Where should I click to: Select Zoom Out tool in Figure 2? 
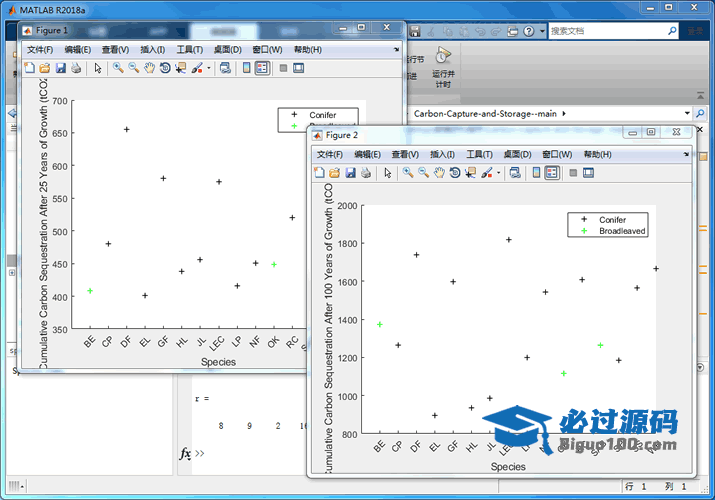click(424, 173)
